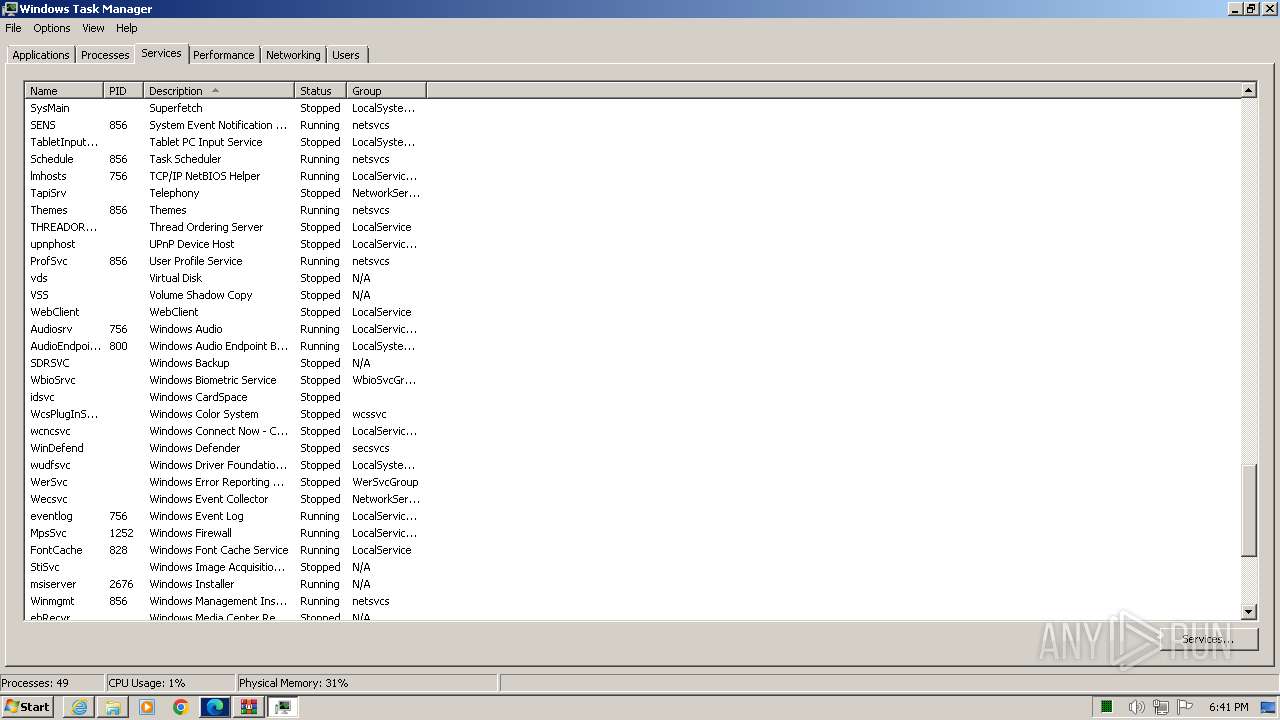Select the TapiSrv service row
1280x720 pixels.
point(225,193)
